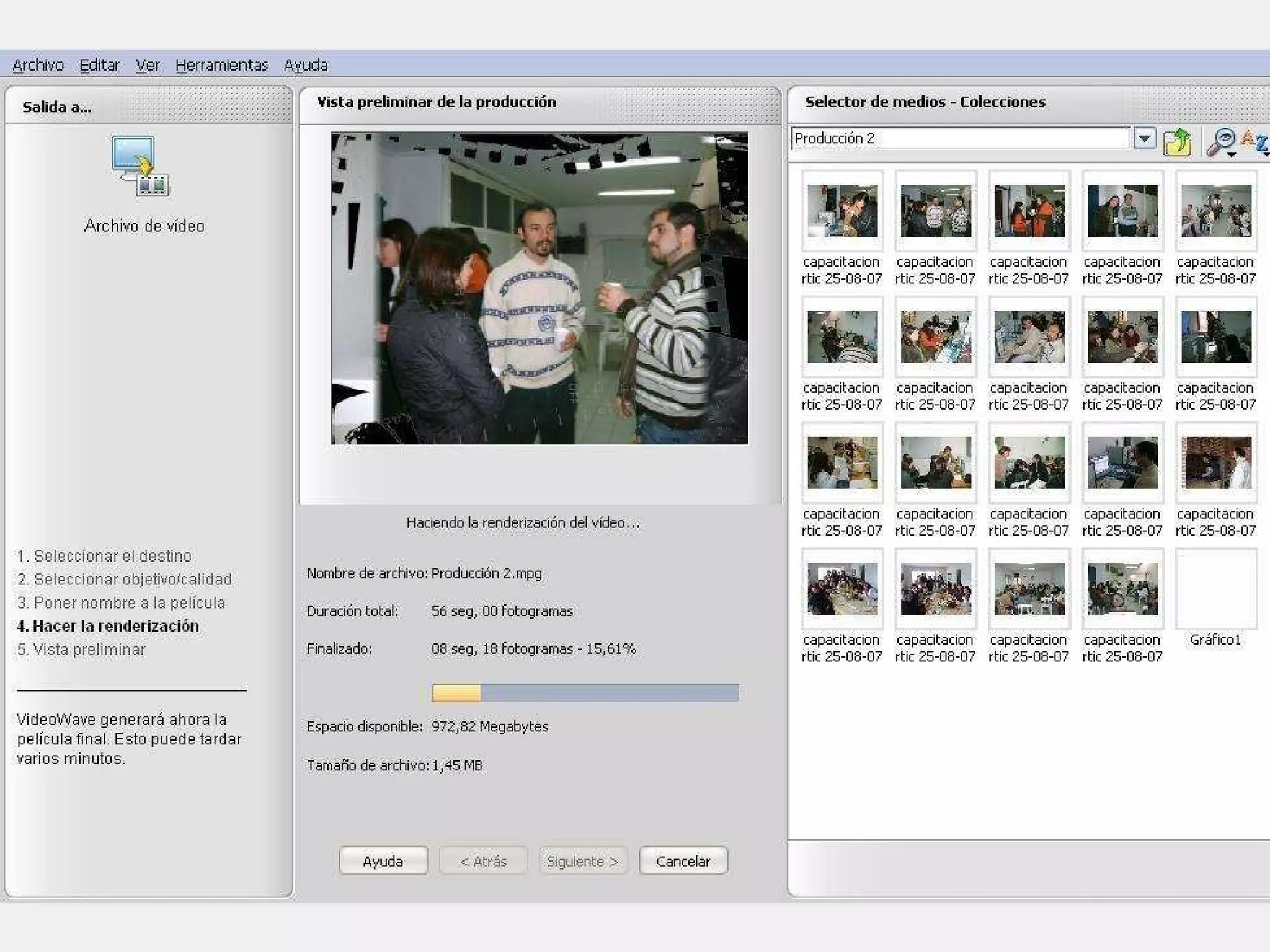The image size is (1270, 952).
Task: Open the Editar menu
Action: point(99,65)
